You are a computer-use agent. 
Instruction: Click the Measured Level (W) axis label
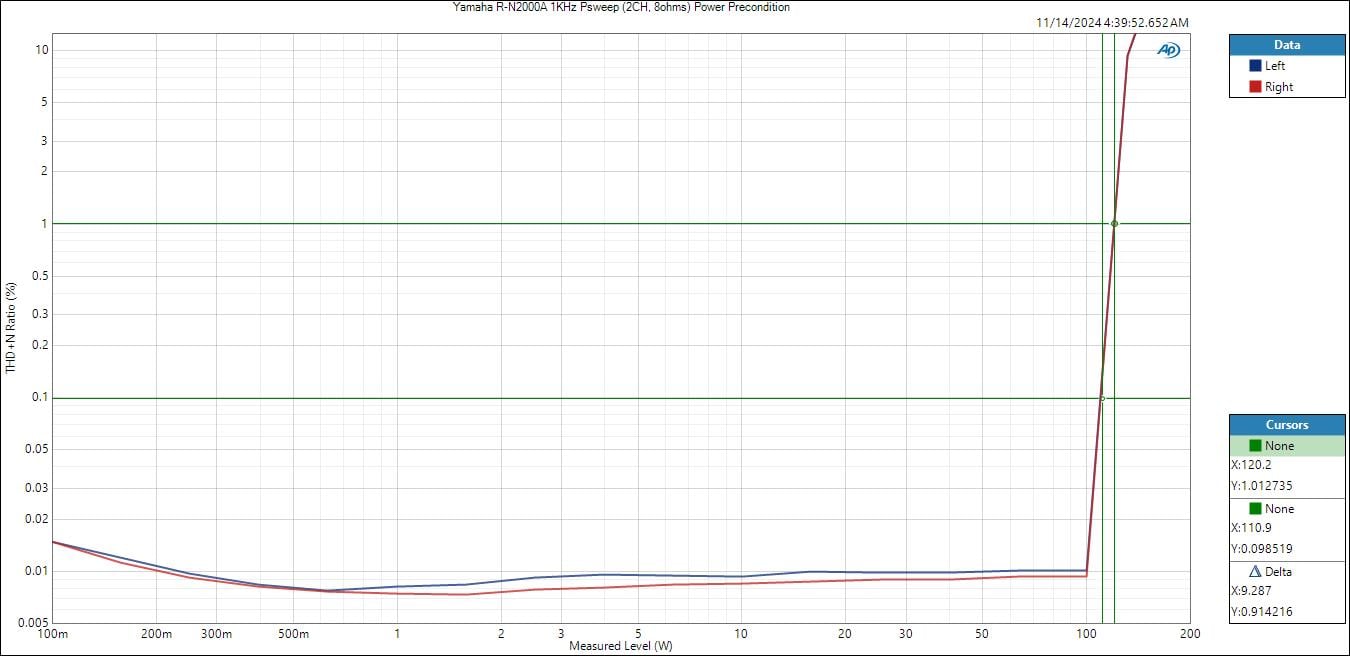click(x=620, y=647)
